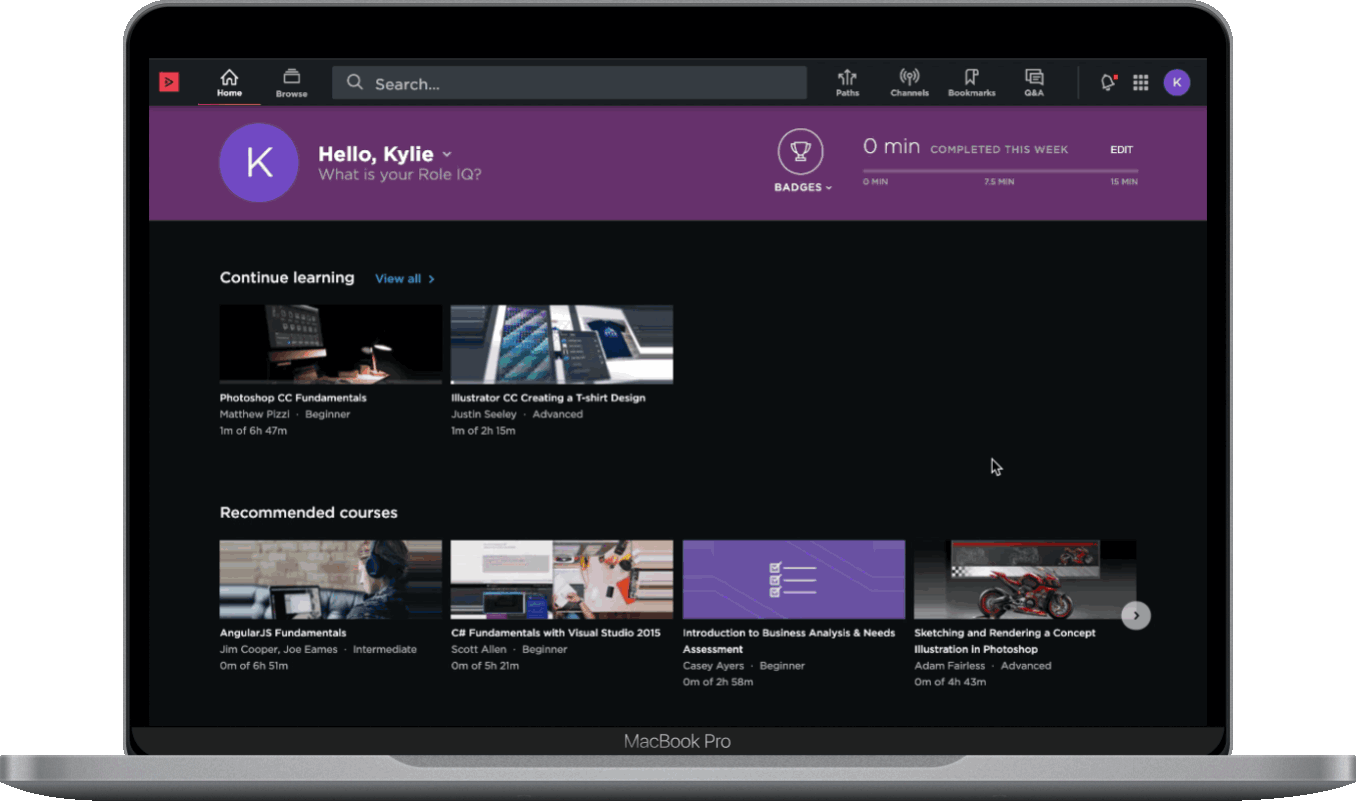Click author name Matthew Pizzi
This screenshot has height=801, width=1356.
(256, 414)
